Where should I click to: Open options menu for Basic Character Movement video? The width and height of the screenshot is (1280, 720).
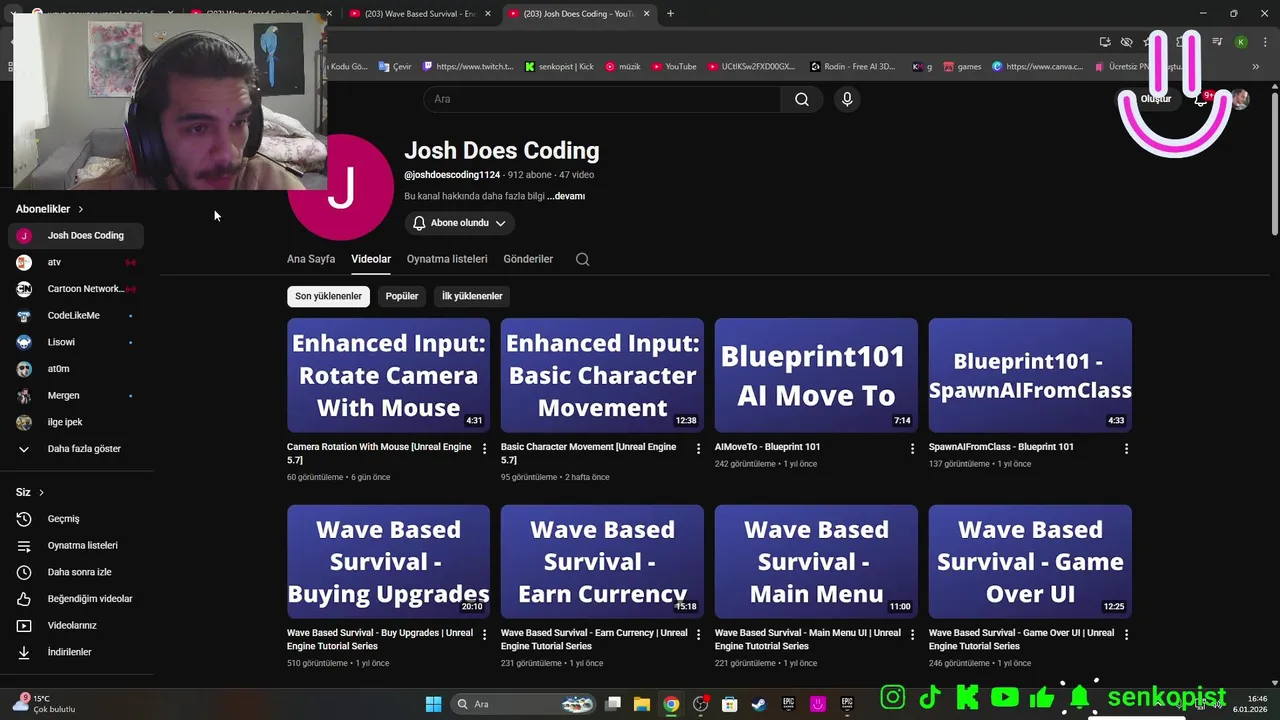click(x=698, y=449)
